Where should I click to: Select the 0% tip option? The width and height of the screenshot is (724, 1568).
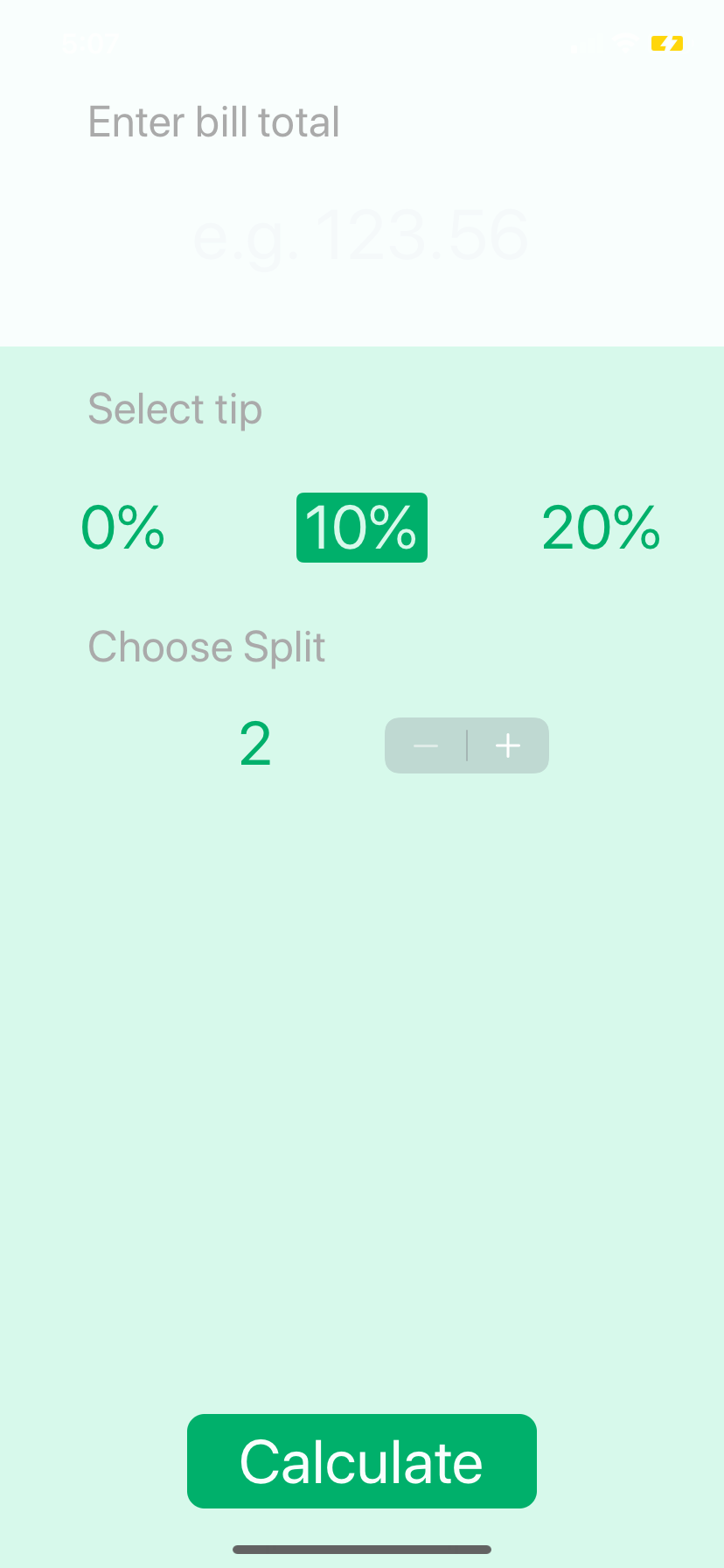122,528
